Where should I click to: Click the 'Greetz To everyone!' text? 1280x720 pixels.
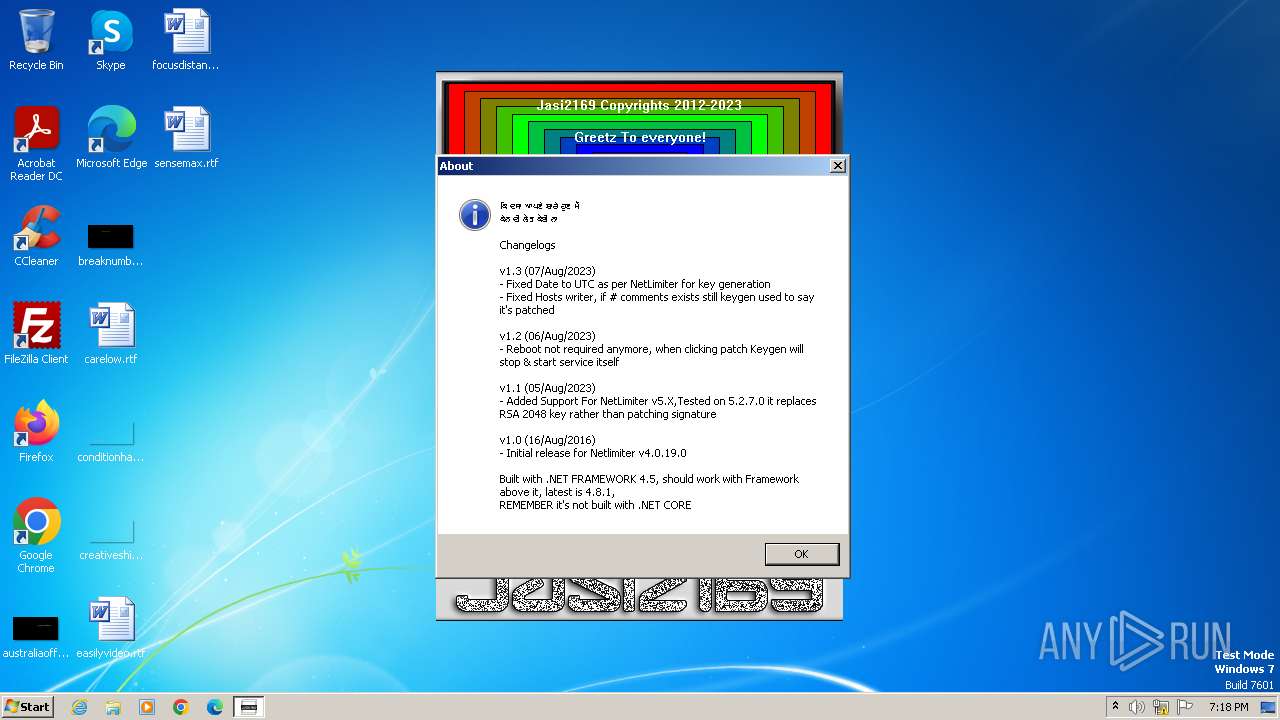[640, 137]
